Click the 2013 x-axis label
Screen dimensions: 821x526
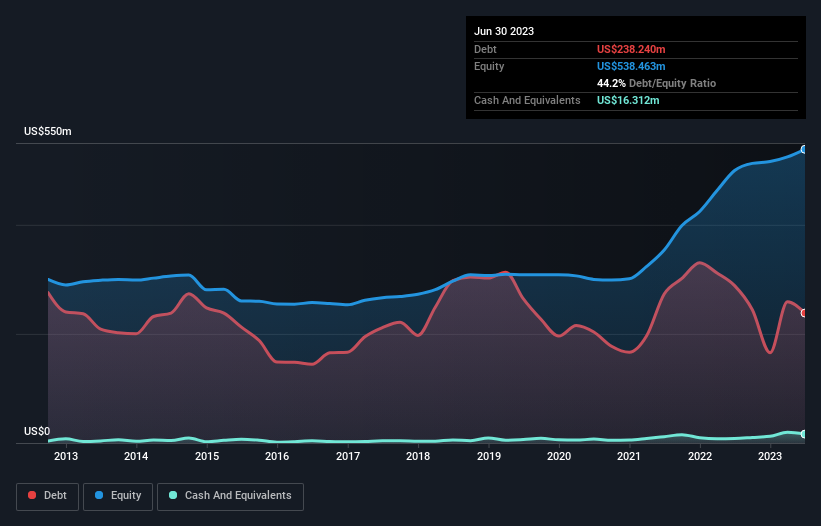point(66,456)
